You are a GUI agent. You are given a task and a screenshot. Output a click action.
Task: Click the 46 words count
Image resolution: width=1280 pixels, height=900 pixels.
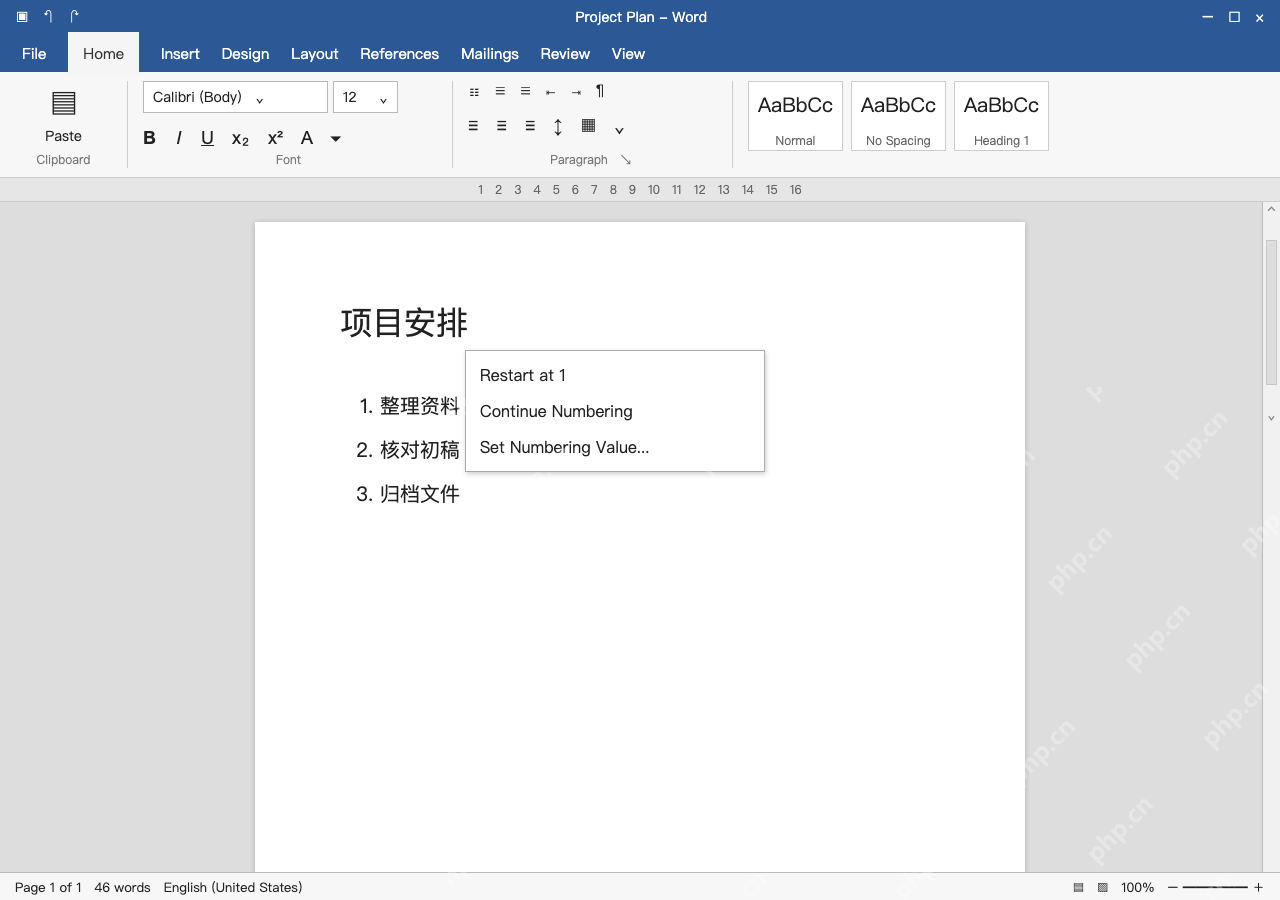(x=122, y=887)
